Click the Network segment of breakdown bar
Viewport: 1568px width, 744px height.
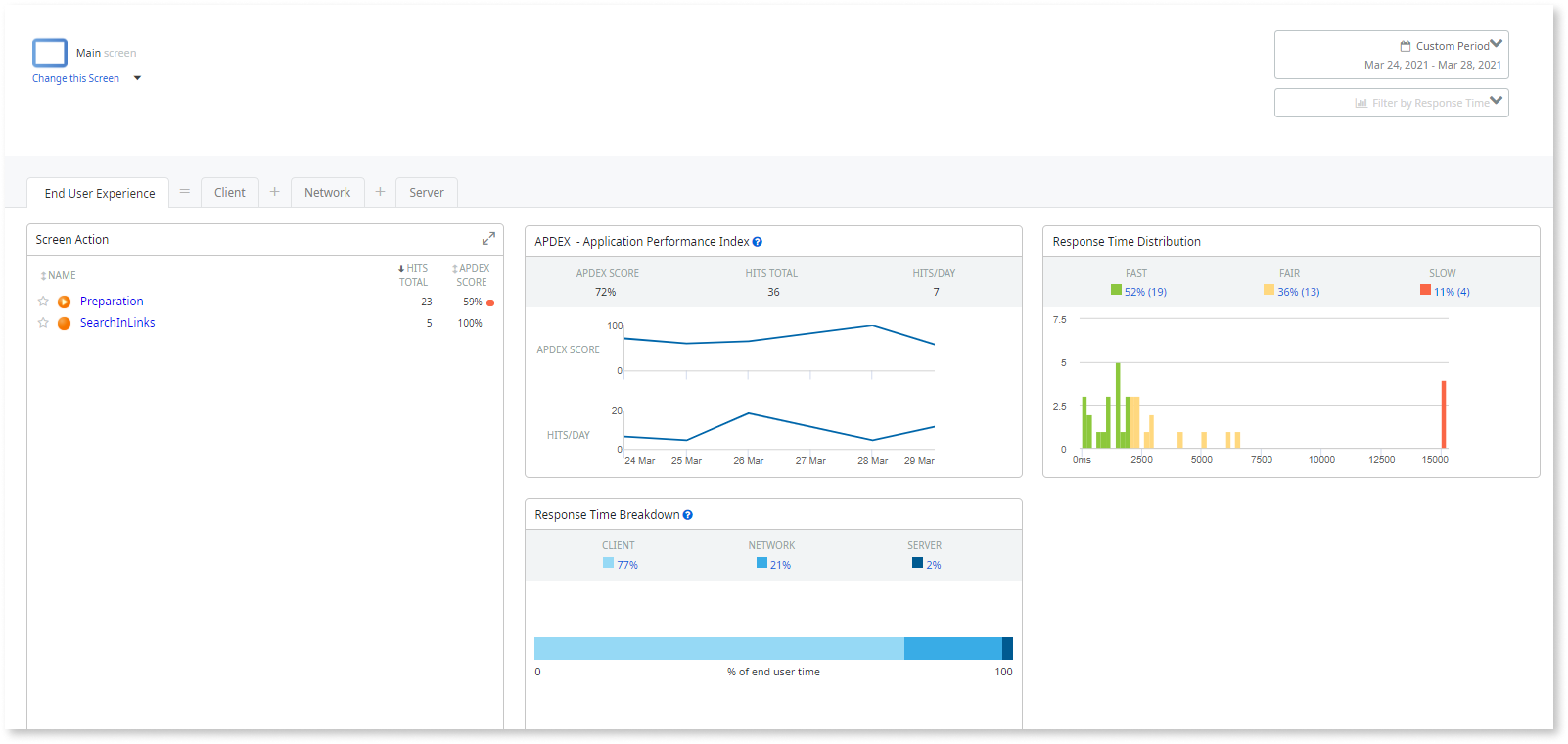952,648
